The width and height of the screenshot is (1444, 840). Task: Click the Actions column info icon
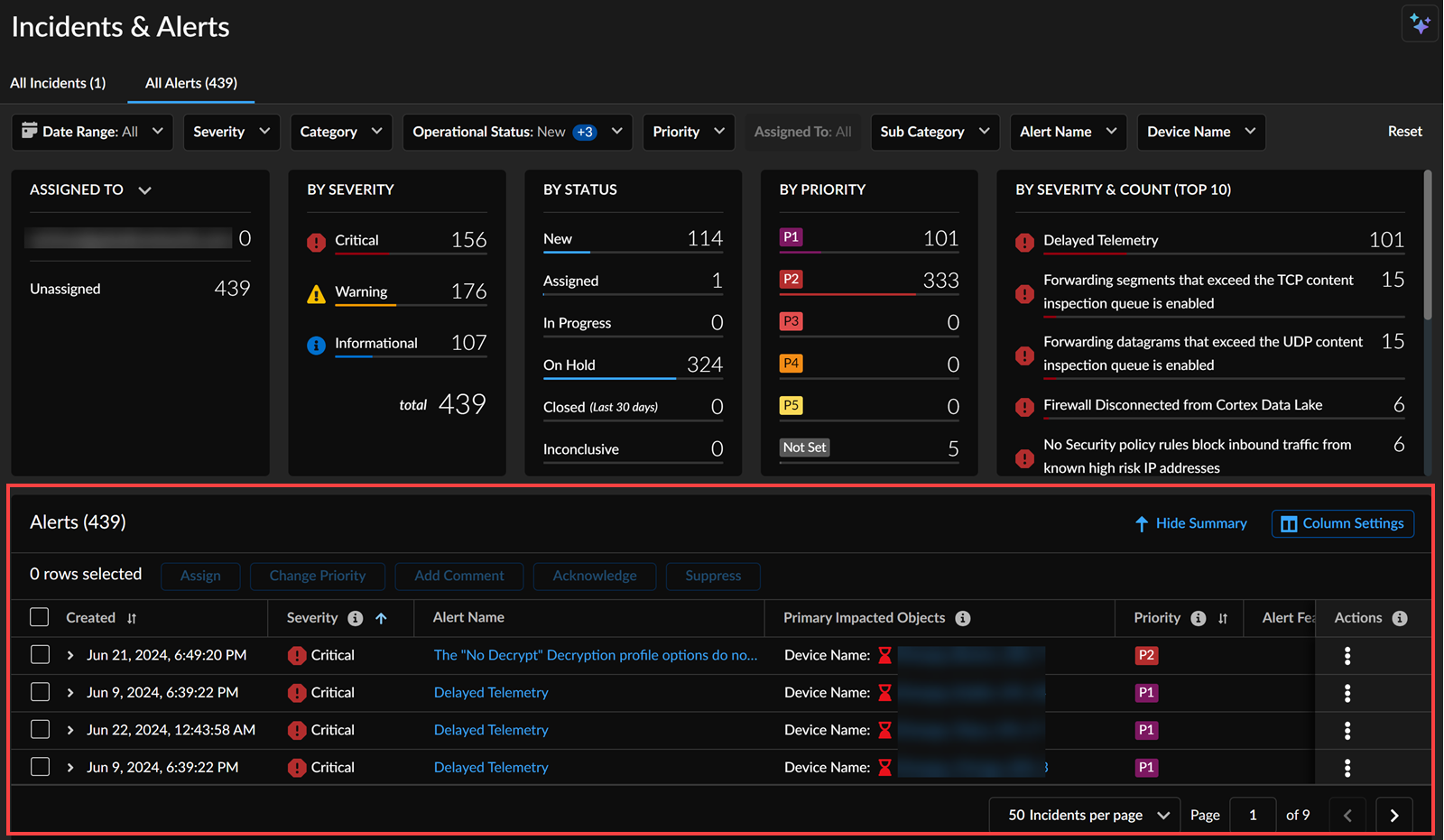tap(1400, 618)
